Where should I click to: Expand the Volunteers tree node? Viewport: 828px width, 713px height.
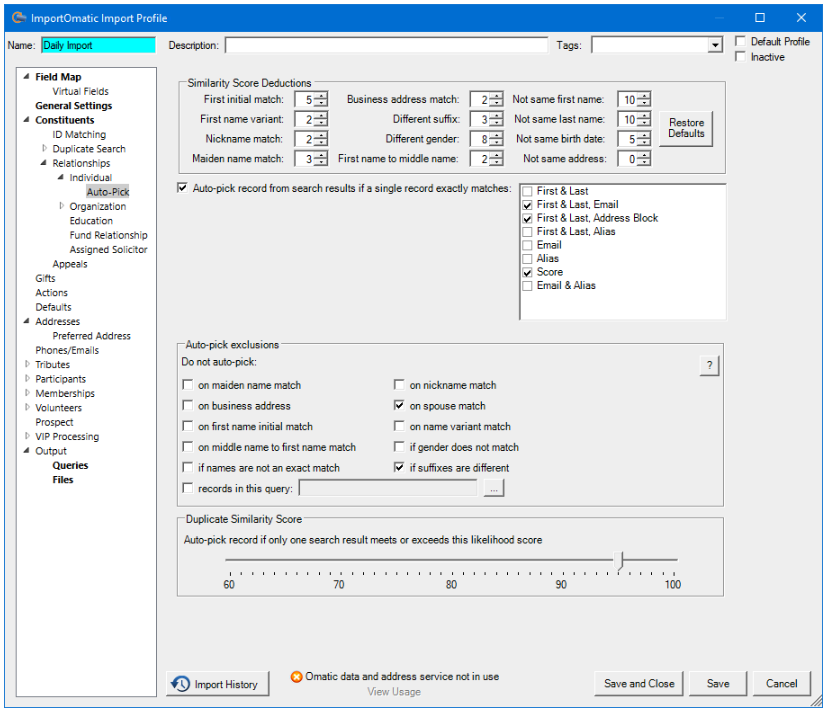pos(27,407)
